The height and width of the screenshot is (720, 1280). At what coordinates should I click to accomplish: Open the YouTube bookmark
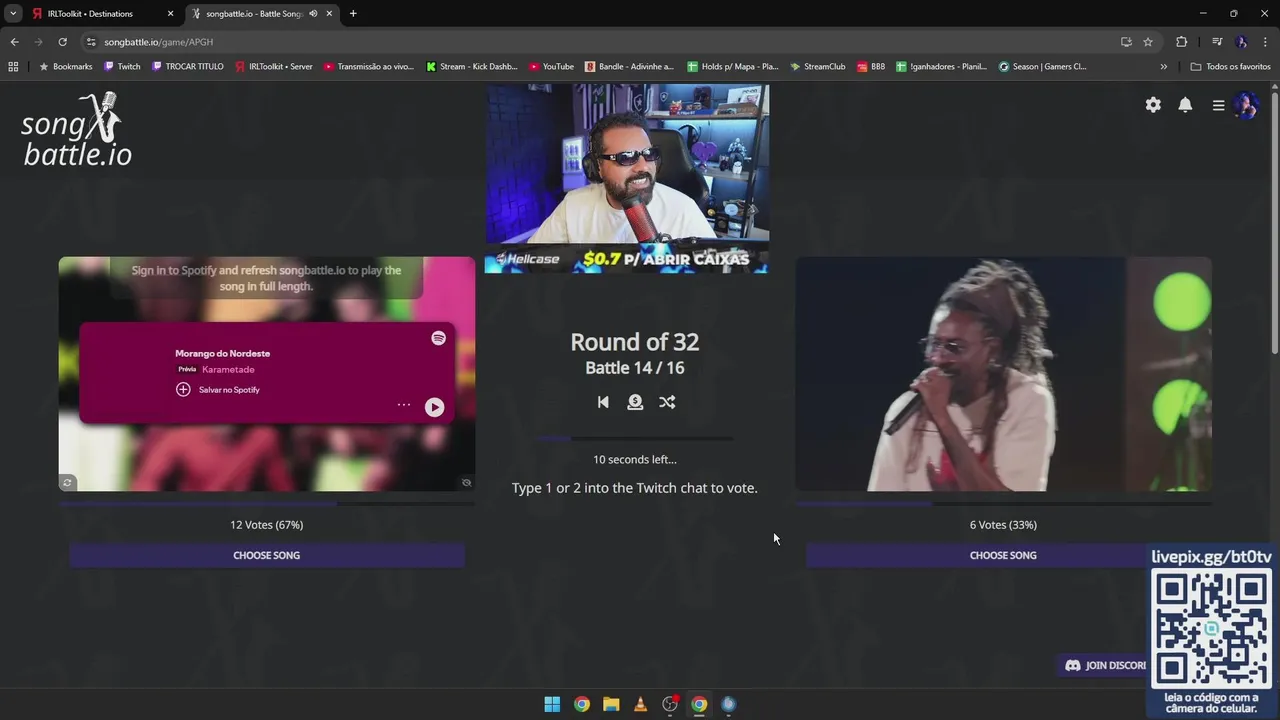(x=551, y=67)
